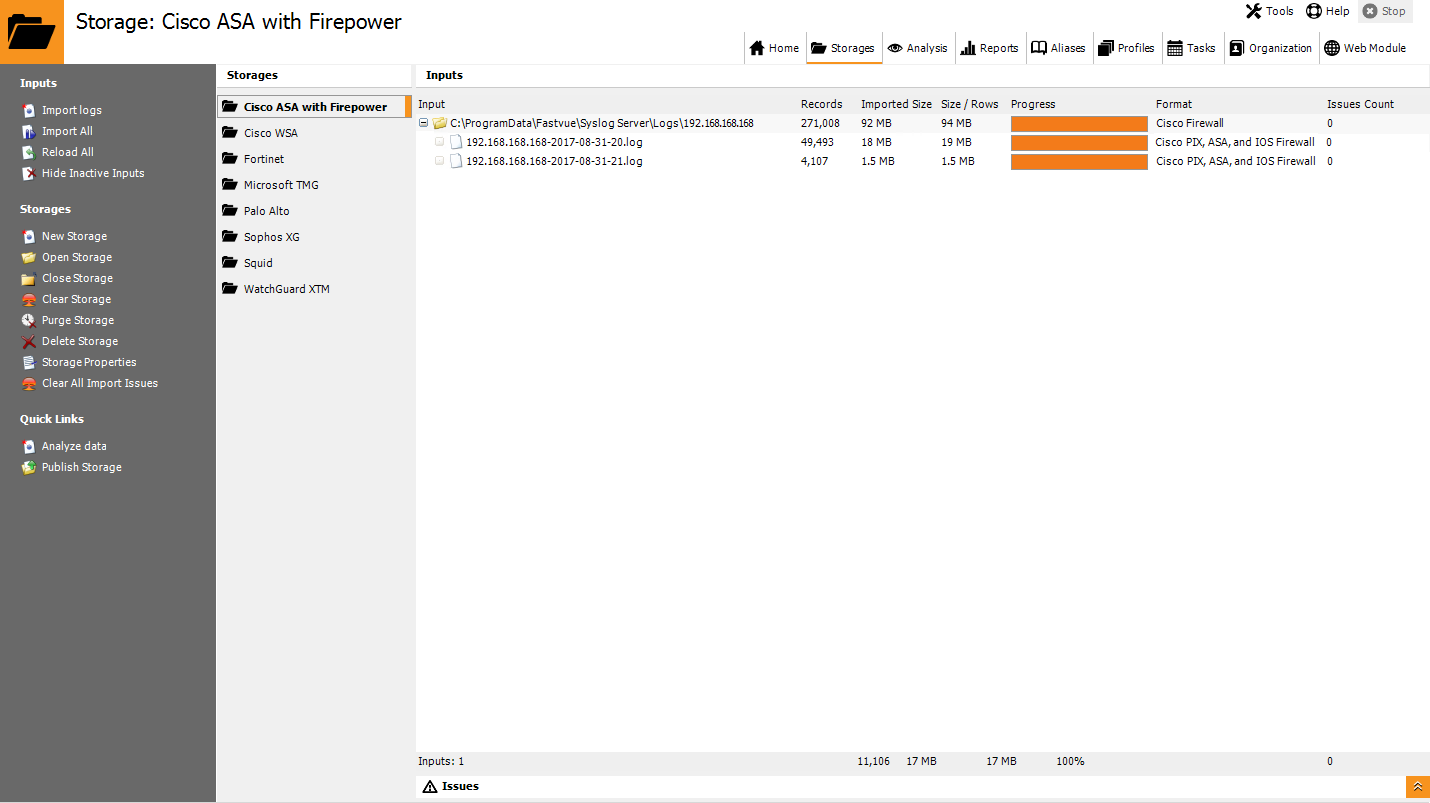The width and height of the screenshot is (1430, 803).
Task: Toggle checkbox for 192.168.168.168-2017-08-31-20.log
Action: [439, 142]
